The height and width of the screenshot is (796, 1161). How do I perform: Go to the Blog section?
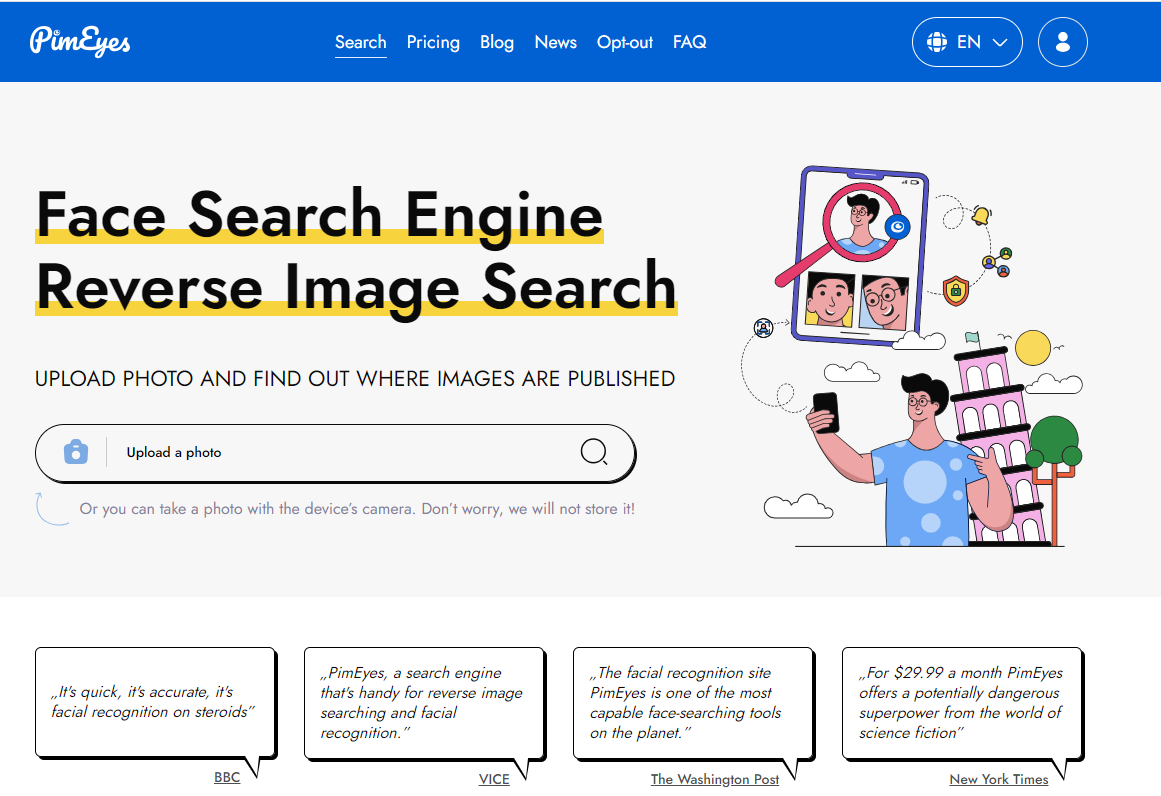pyautogui.click(x=497, y=42)
